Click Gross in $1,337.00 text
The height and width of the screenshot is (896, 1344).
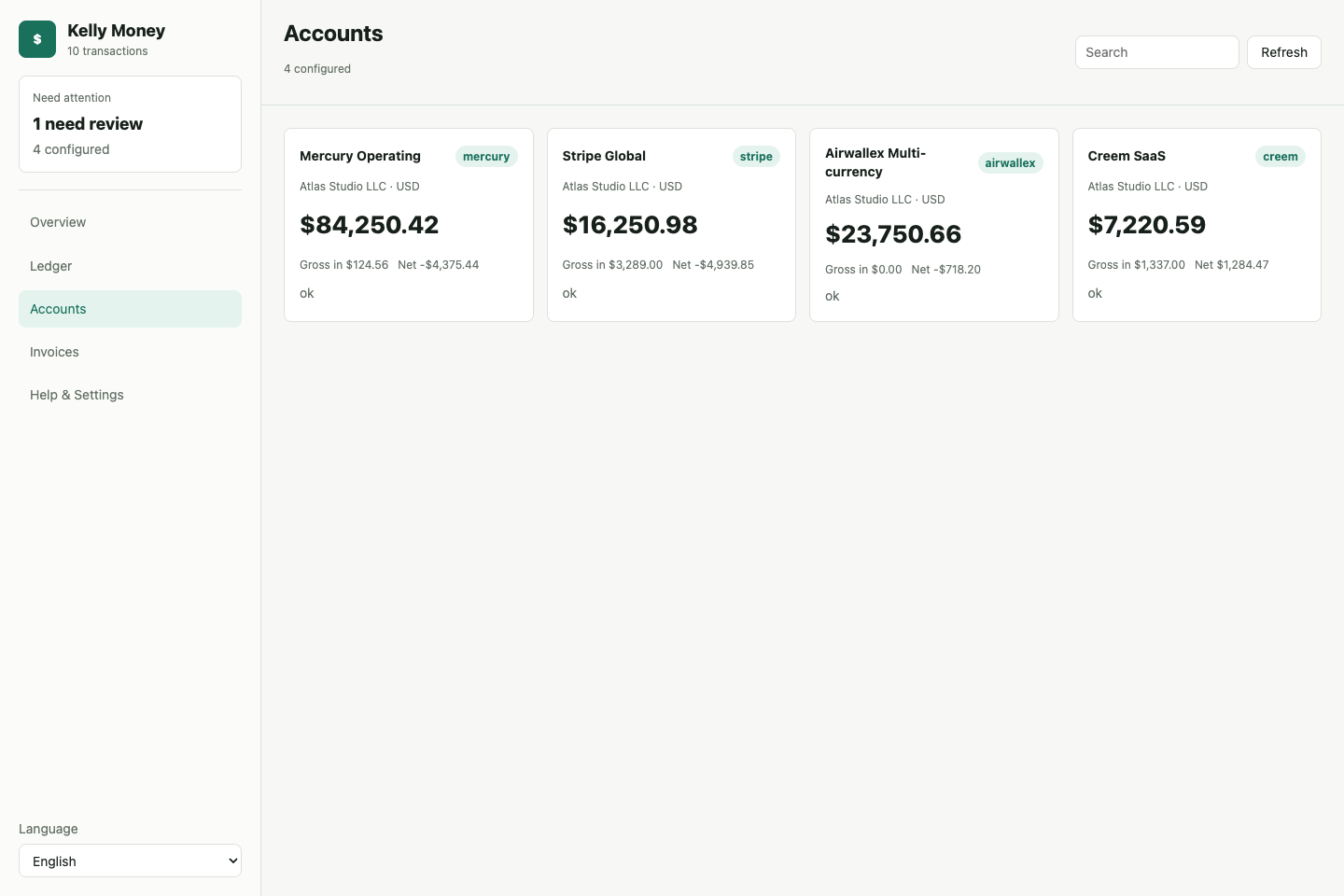point(1136,265)
